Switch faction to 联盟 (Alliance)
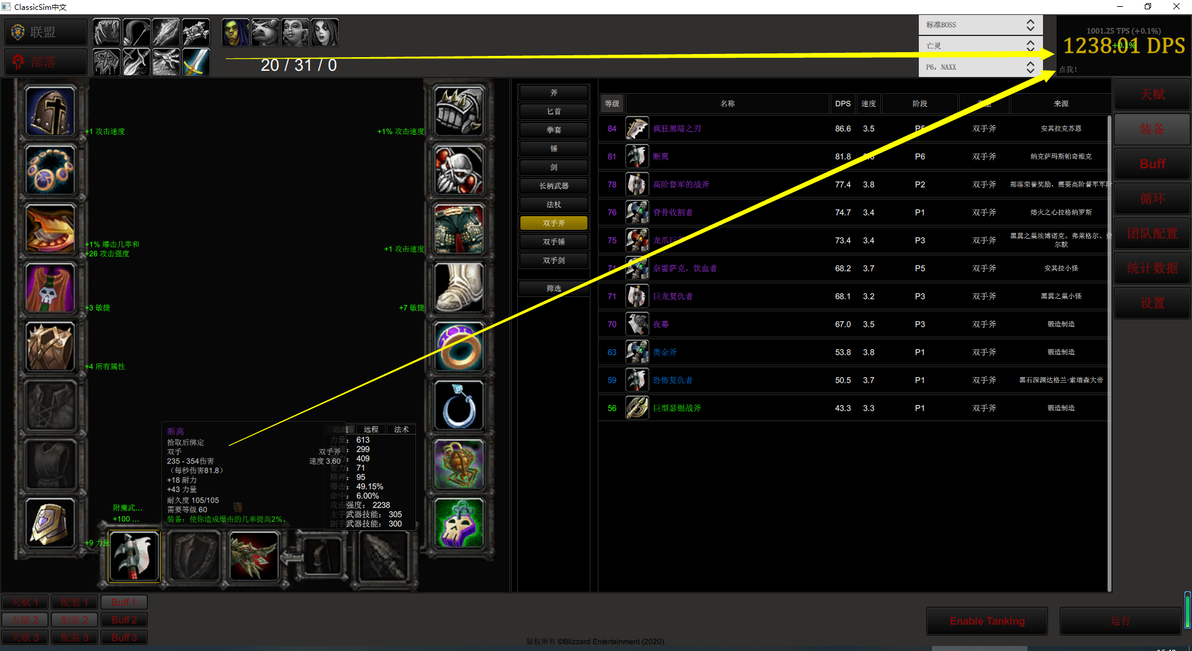 [x=45, y=32]
